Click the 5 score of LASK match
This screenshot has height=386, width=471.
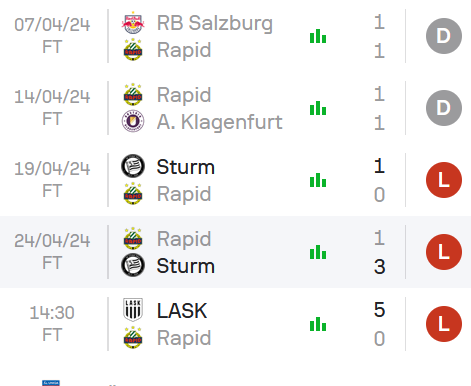(379, 310)
